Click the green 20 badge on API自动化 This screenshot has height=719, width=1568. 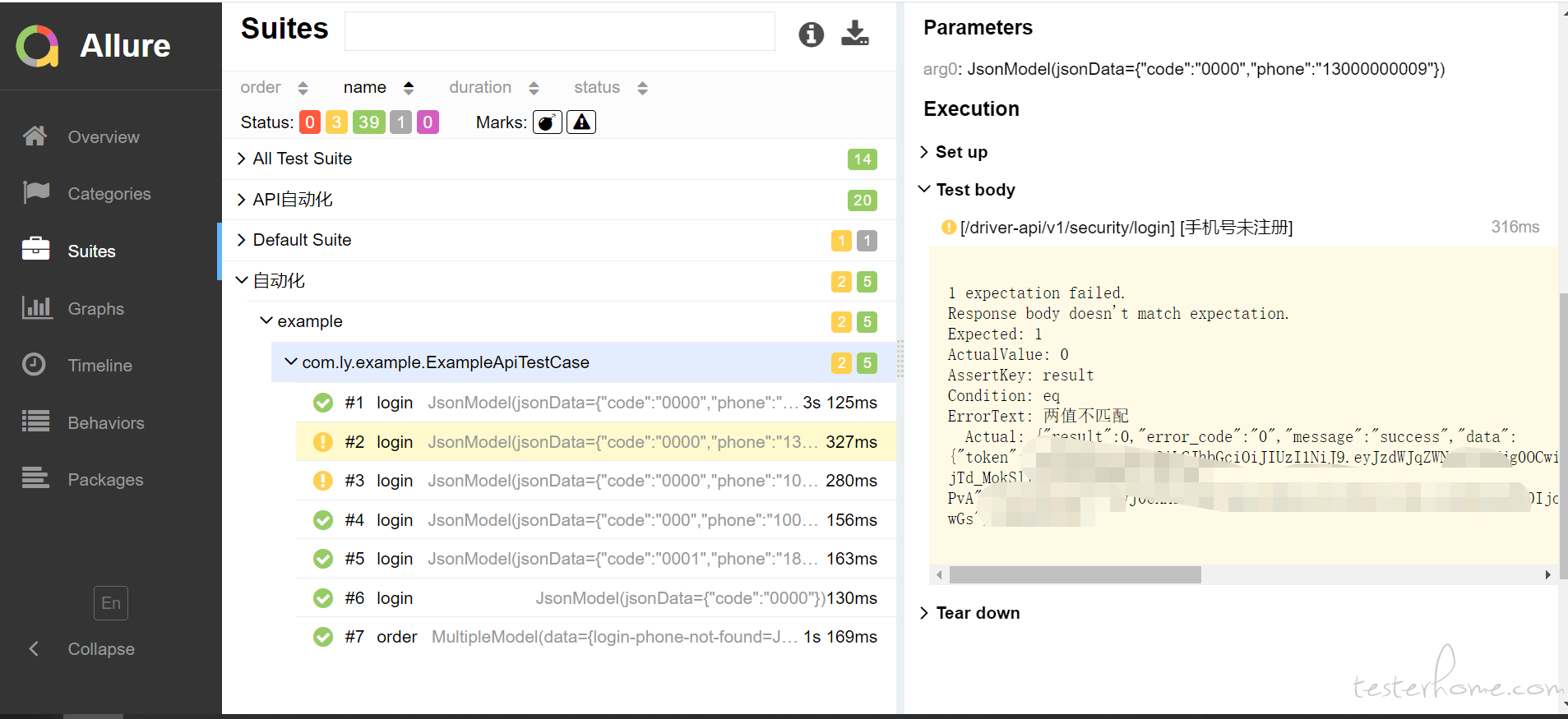(x=862, y=200)
